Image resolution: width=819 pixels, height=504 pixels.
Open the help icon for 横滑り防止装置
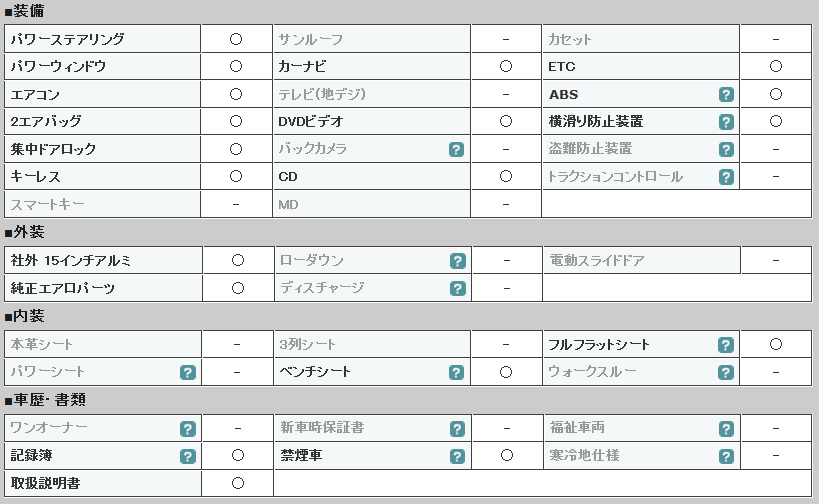[726, 122]
